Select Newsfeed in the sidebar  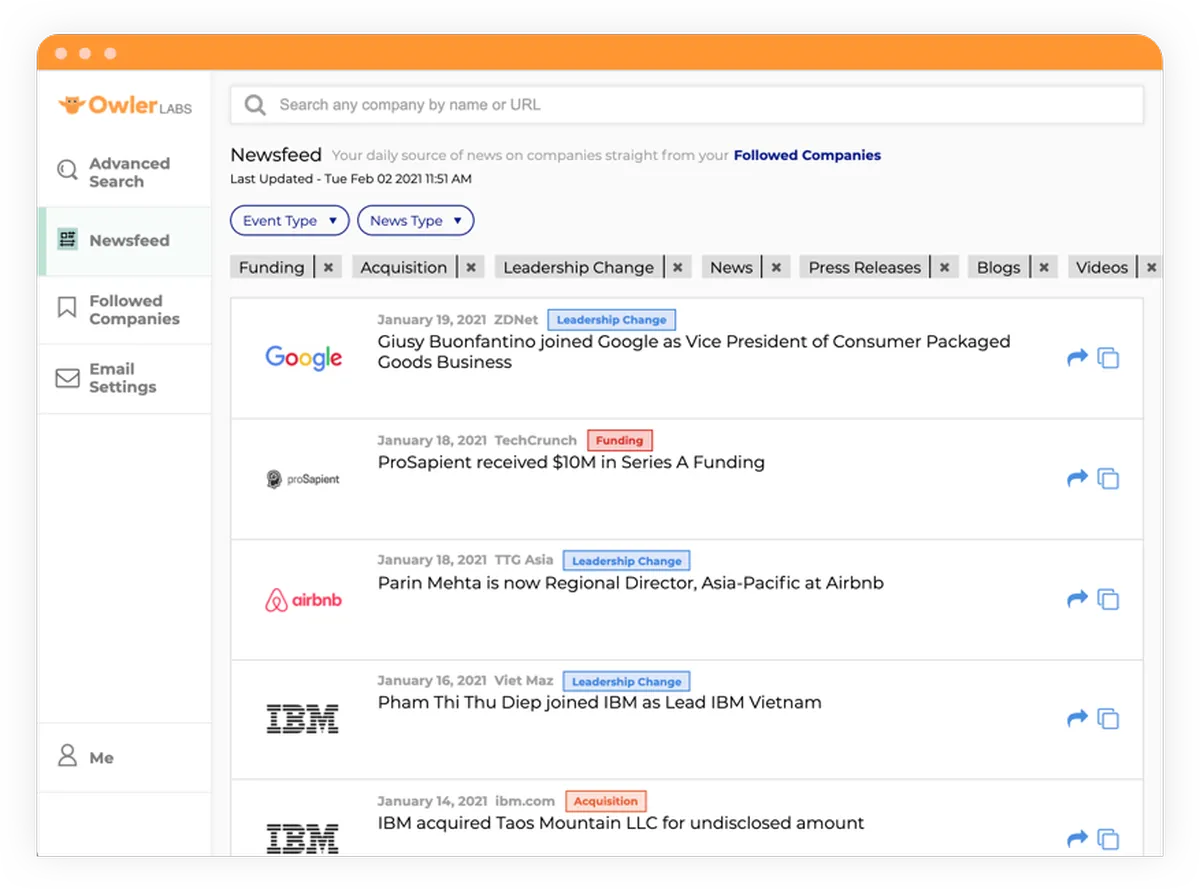tap(124, 241)
